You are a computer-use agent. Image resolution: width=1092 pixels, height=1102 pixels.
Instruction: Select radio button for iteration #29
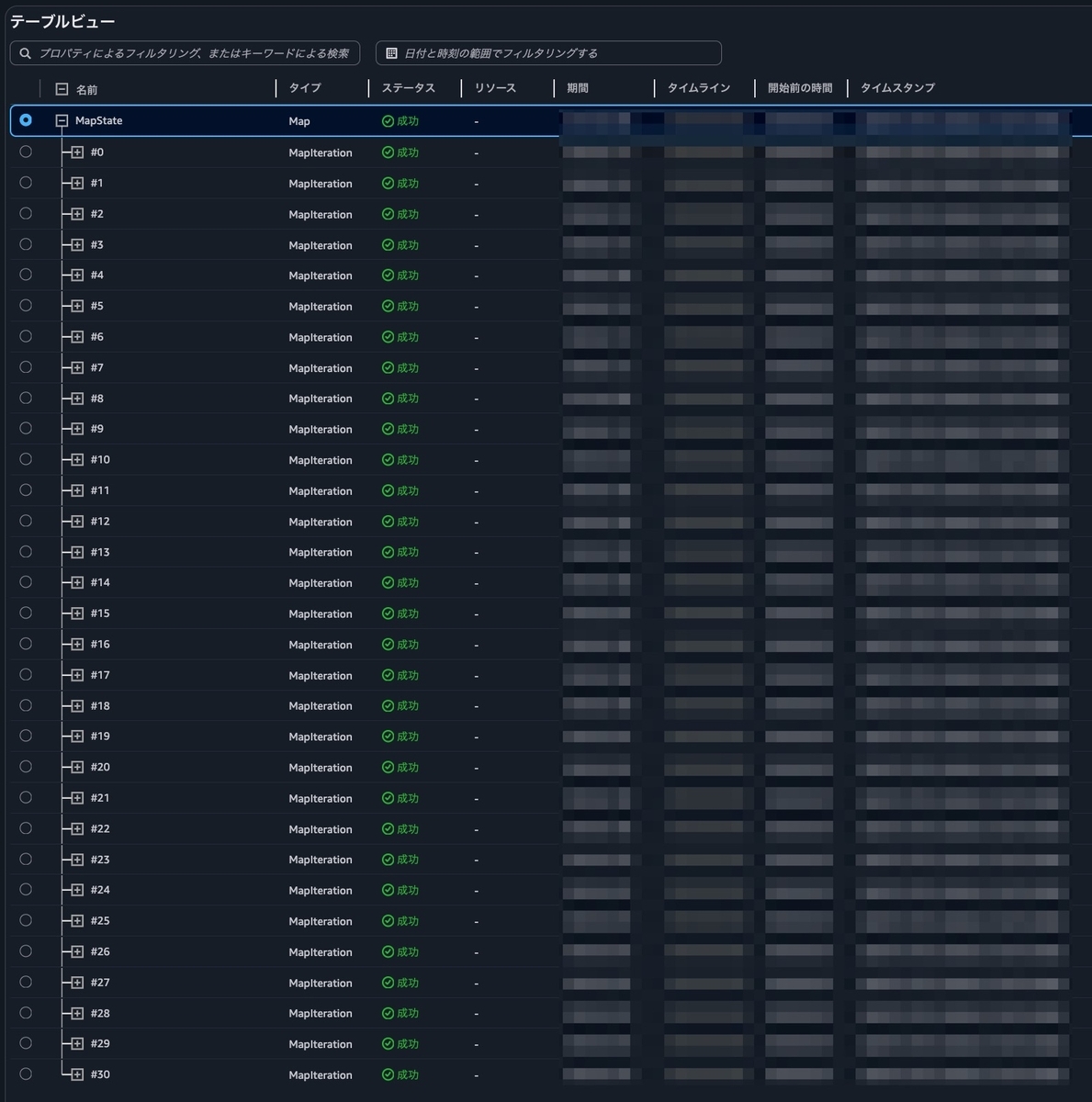26,1043
